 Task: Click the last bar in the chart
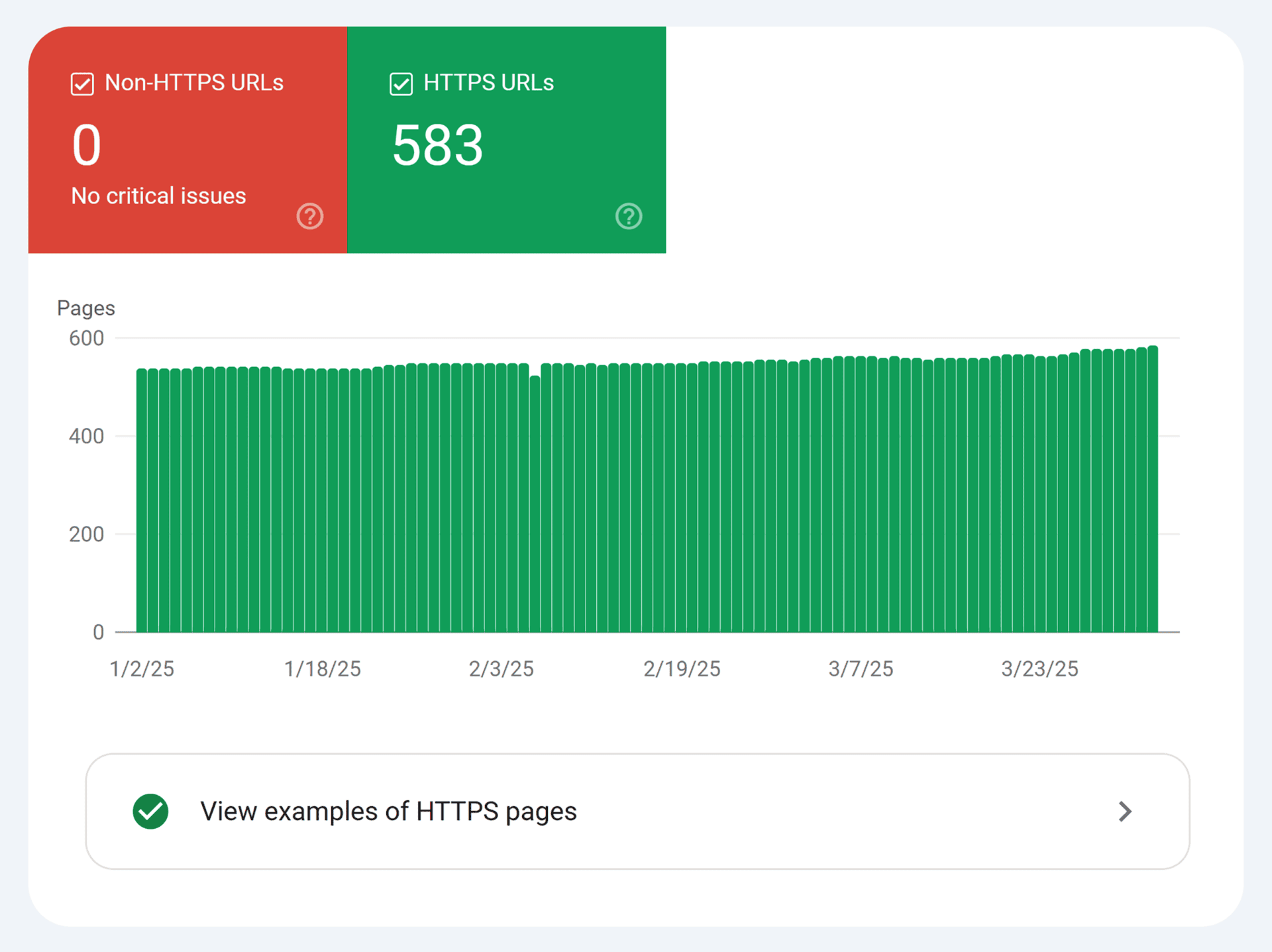coord(1153,490)
